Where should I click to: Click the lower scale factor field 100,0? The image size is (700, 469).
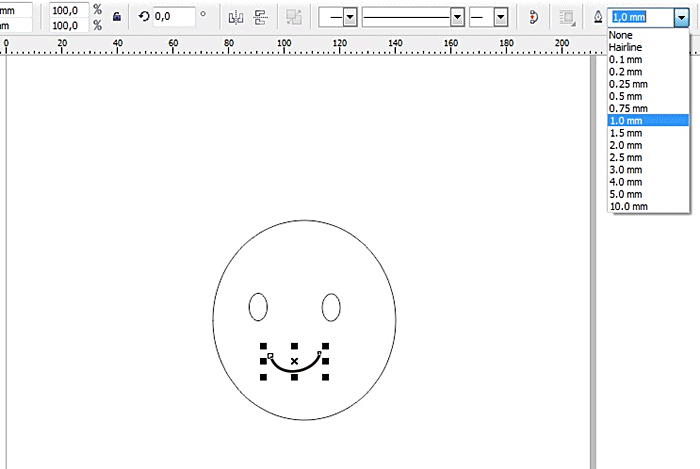pos(69,25)
